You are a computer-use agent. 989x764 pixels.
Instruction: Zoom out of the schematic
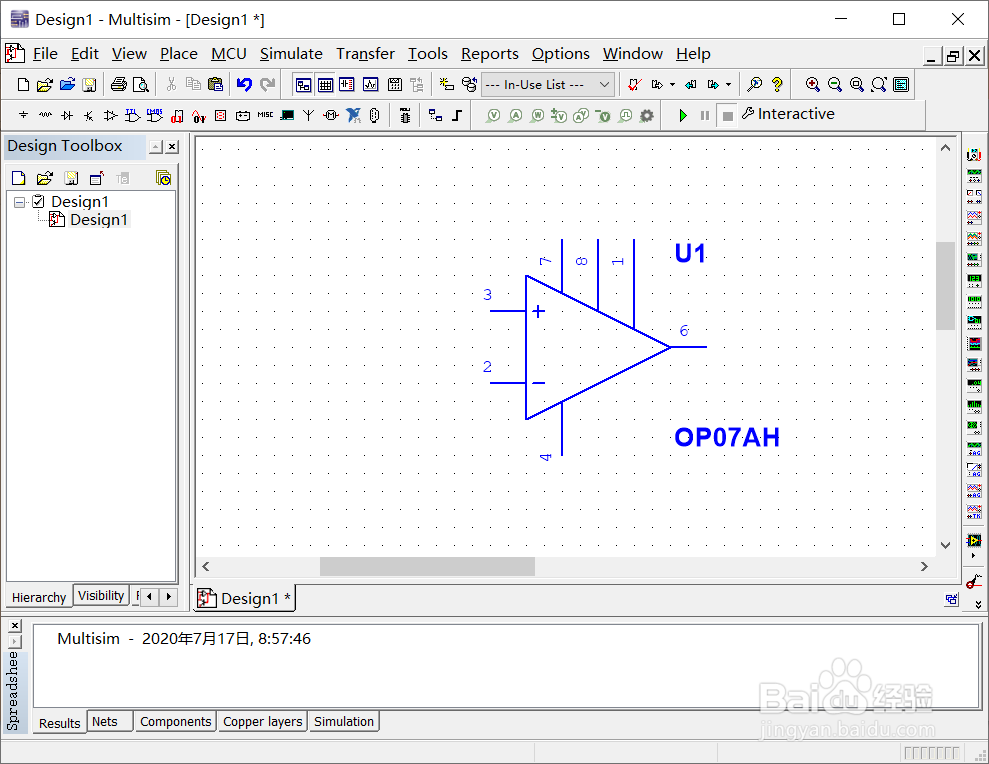834,85
